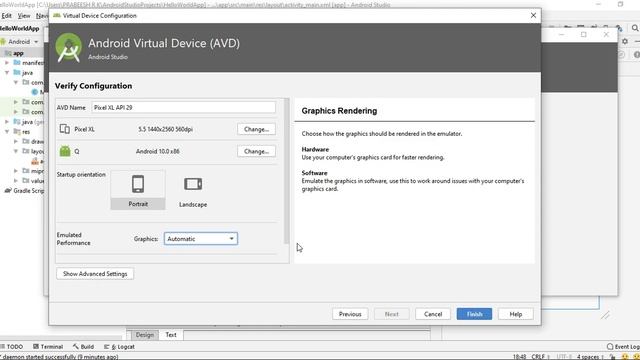Click the Pixel XL device icon
Screen dimensions: 640x360
[x=64, y=129]
